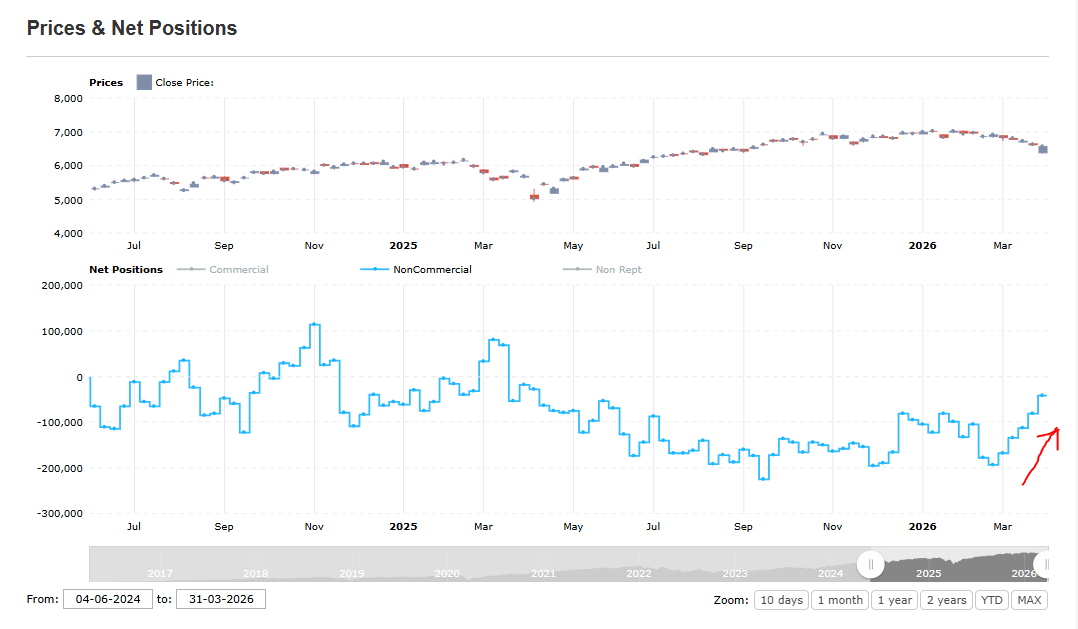Click the Prices legend title
The height and width of the screenshot is (629, 1078).
[106, 82]
